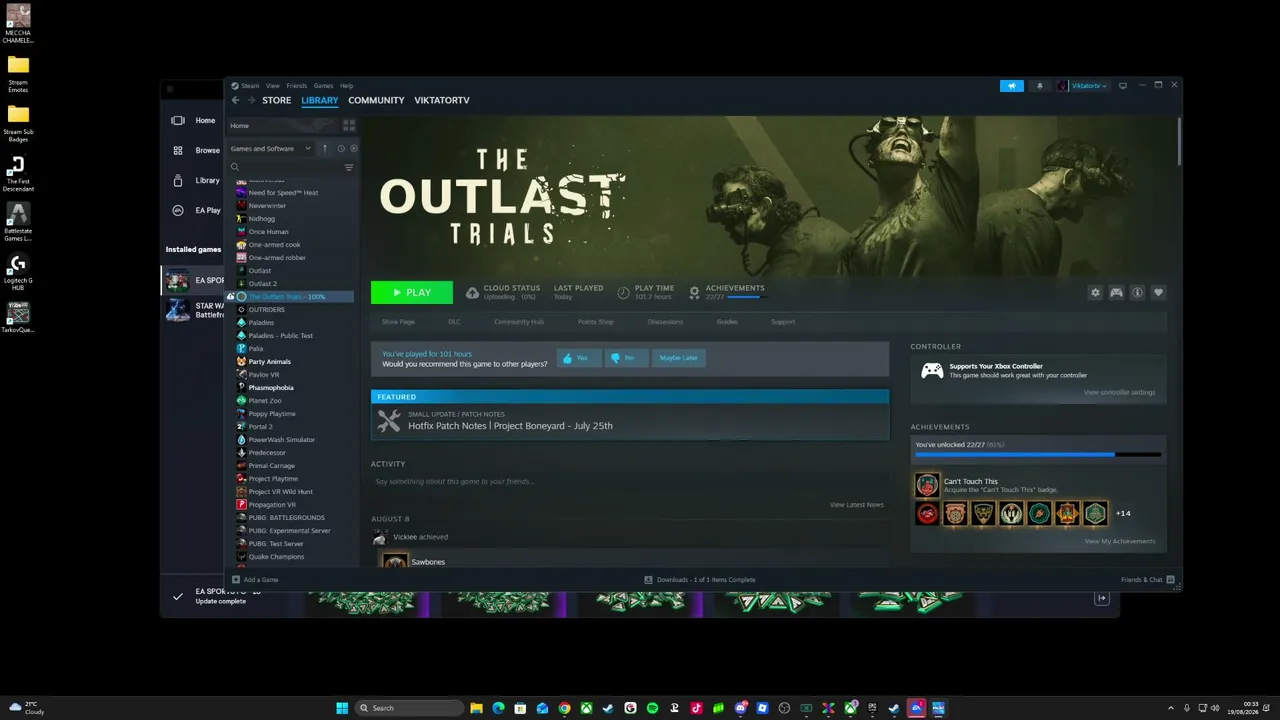Open the Games menu
The width and height of the screenshot is (1280, 720).
click(323, 86)
